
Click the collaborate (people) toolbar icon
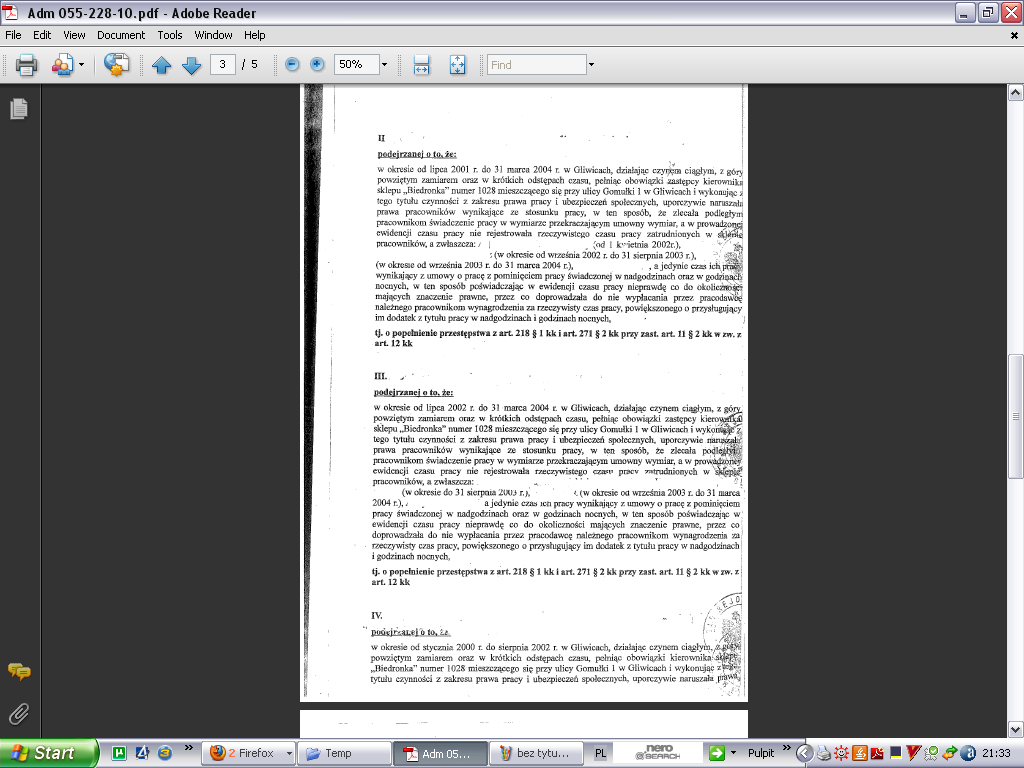pos(62,65)
